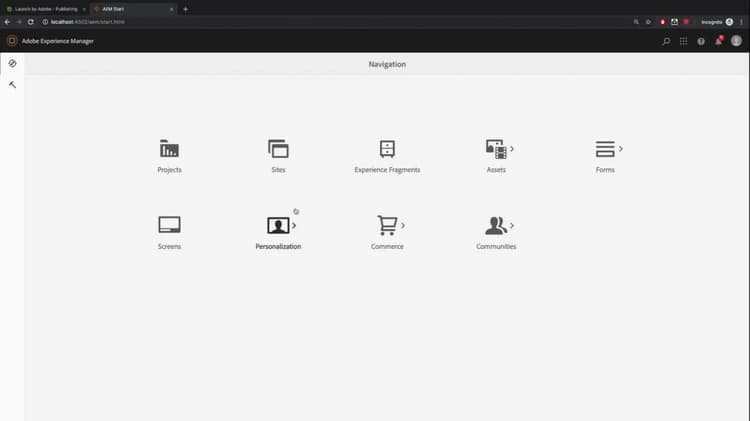
Task: Open the AEM search magnifier icon
Action: point(666,42)
